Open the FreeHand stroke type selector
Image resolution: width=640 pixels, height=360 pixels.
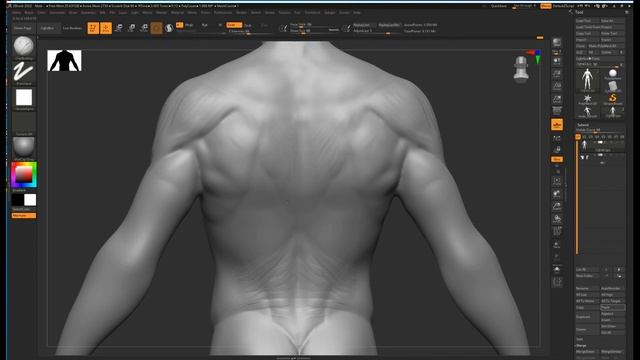[x=24, y=72]
